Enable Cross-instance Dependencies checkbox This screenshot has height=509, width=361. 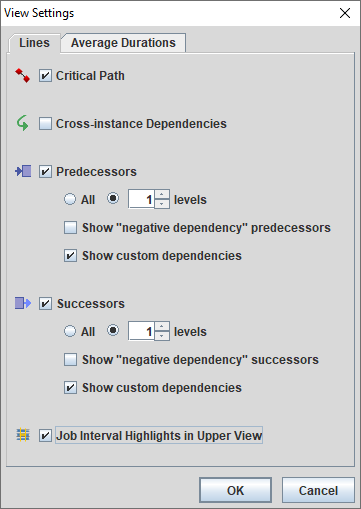pyautogui.click(x=45, y=124)
